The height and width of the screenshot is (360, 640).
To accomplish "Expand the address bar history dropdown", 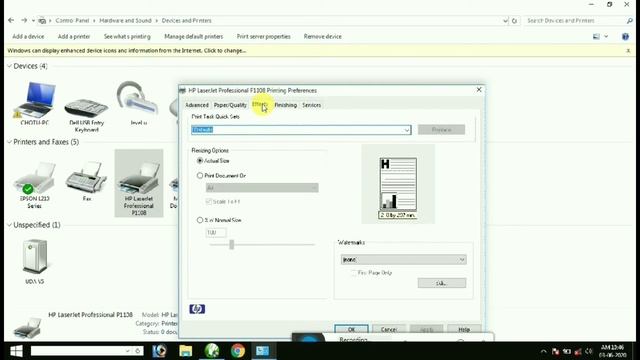I will tap(505, 20).
